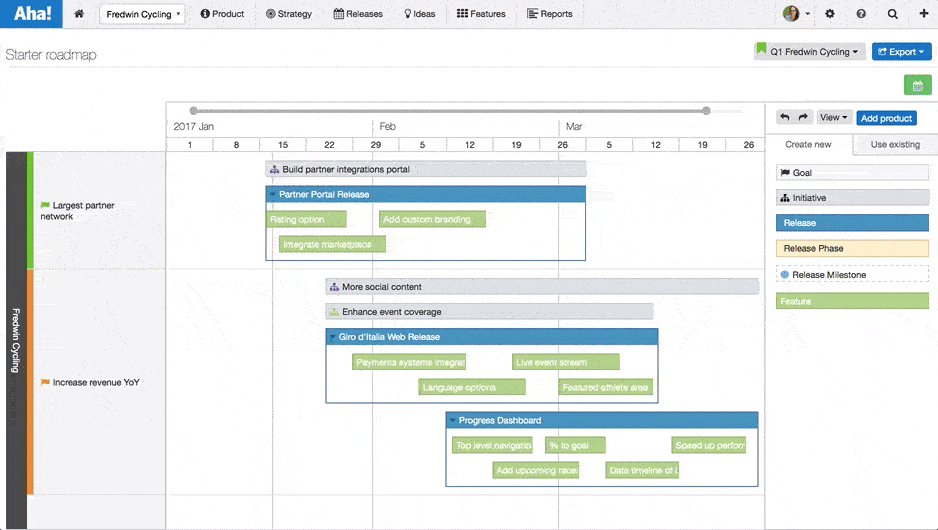Click the orange flag on Increase revenue YoY

pyautogui.click(x=45, y=382)
